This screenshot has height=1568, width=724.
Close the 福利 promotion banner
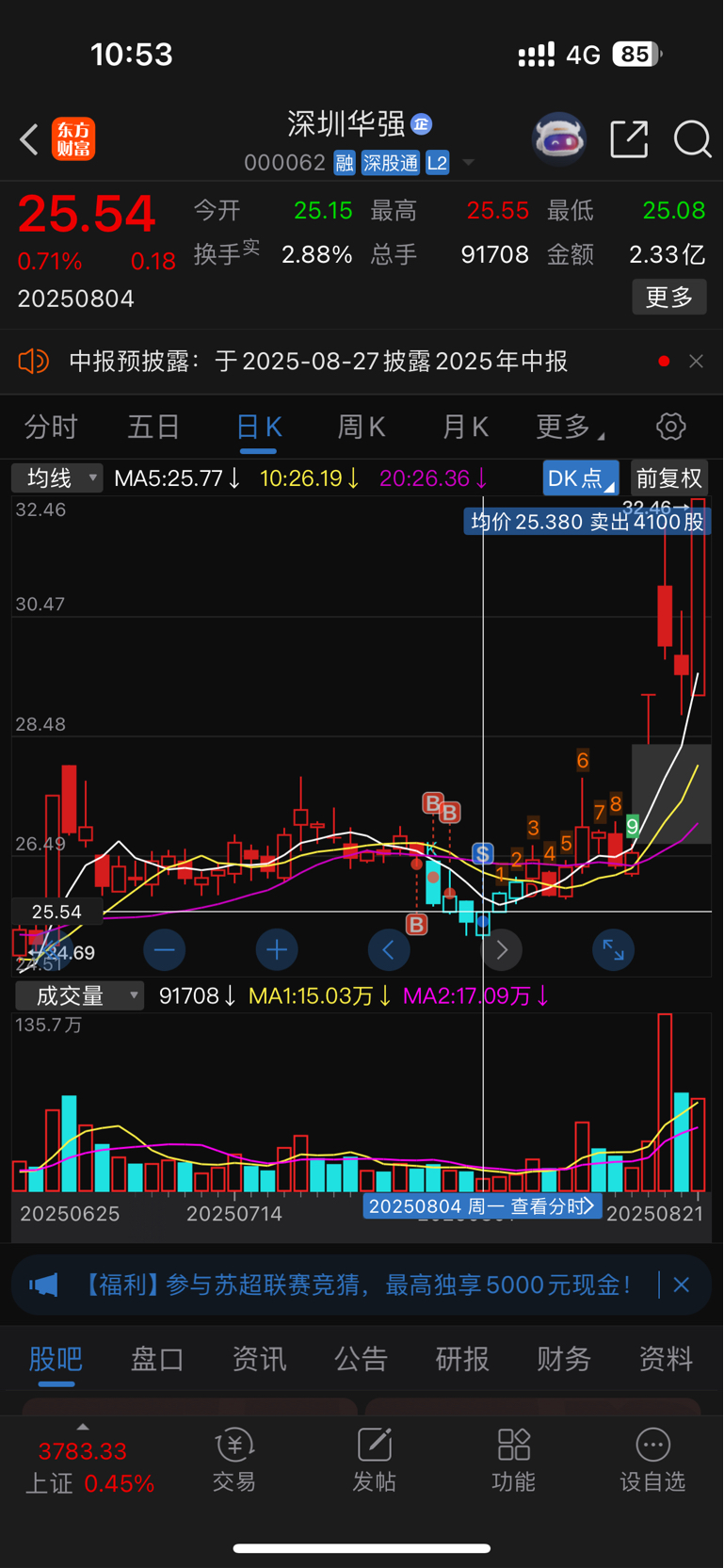681,1285
